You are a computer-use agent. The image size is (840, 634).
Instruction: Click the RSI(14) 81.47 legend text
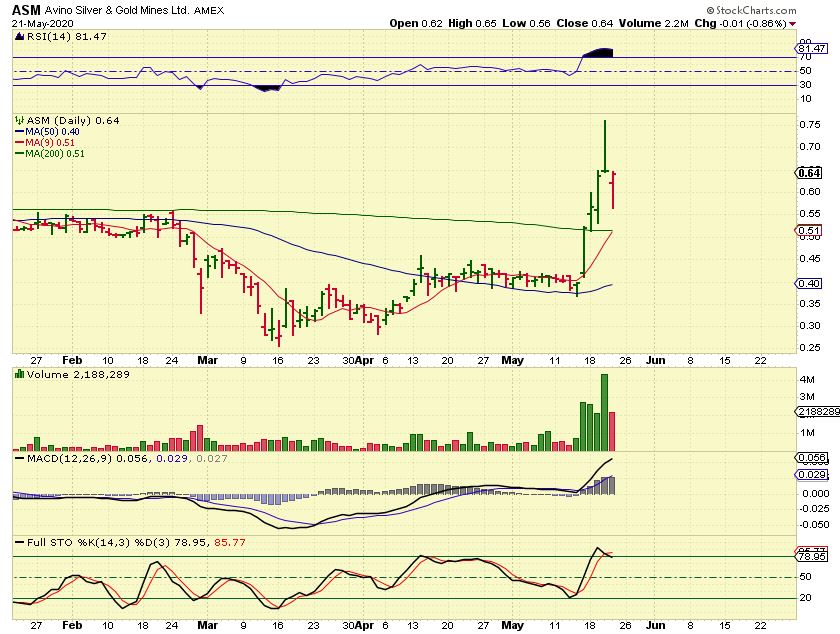point(66,36)
